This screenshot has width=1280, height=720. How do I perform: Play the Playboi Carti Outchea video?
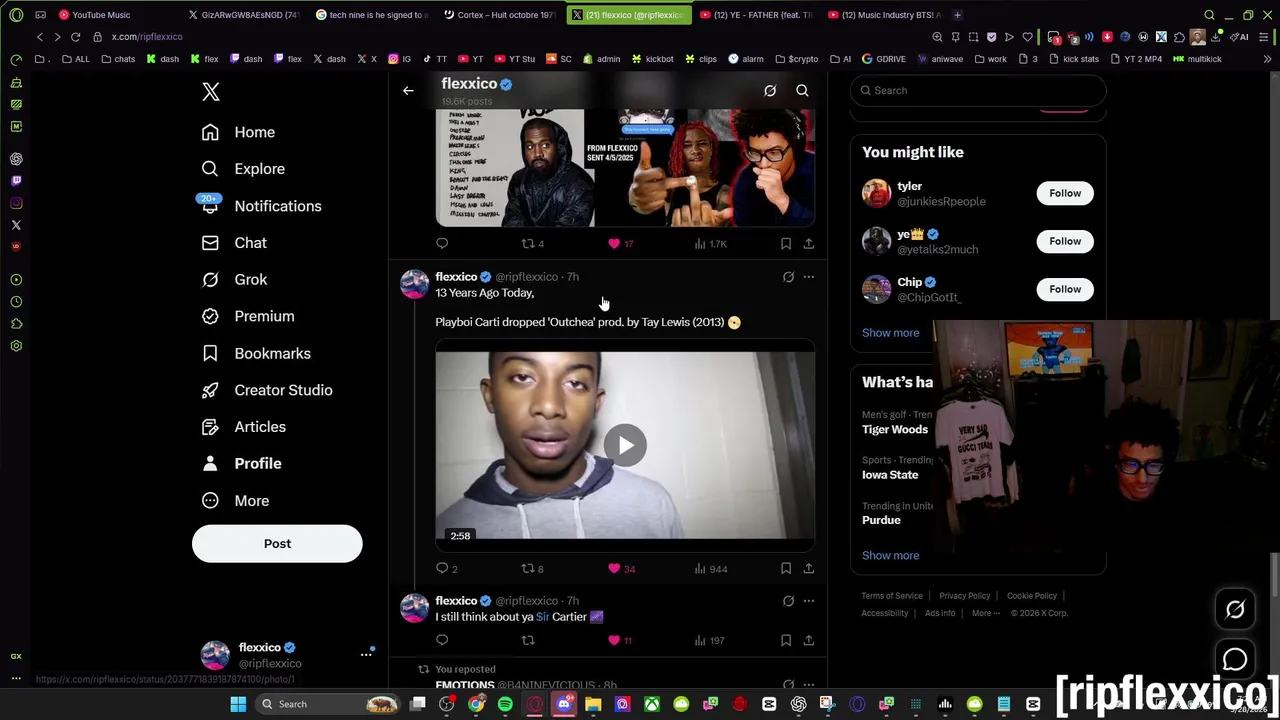coord(625,446)
